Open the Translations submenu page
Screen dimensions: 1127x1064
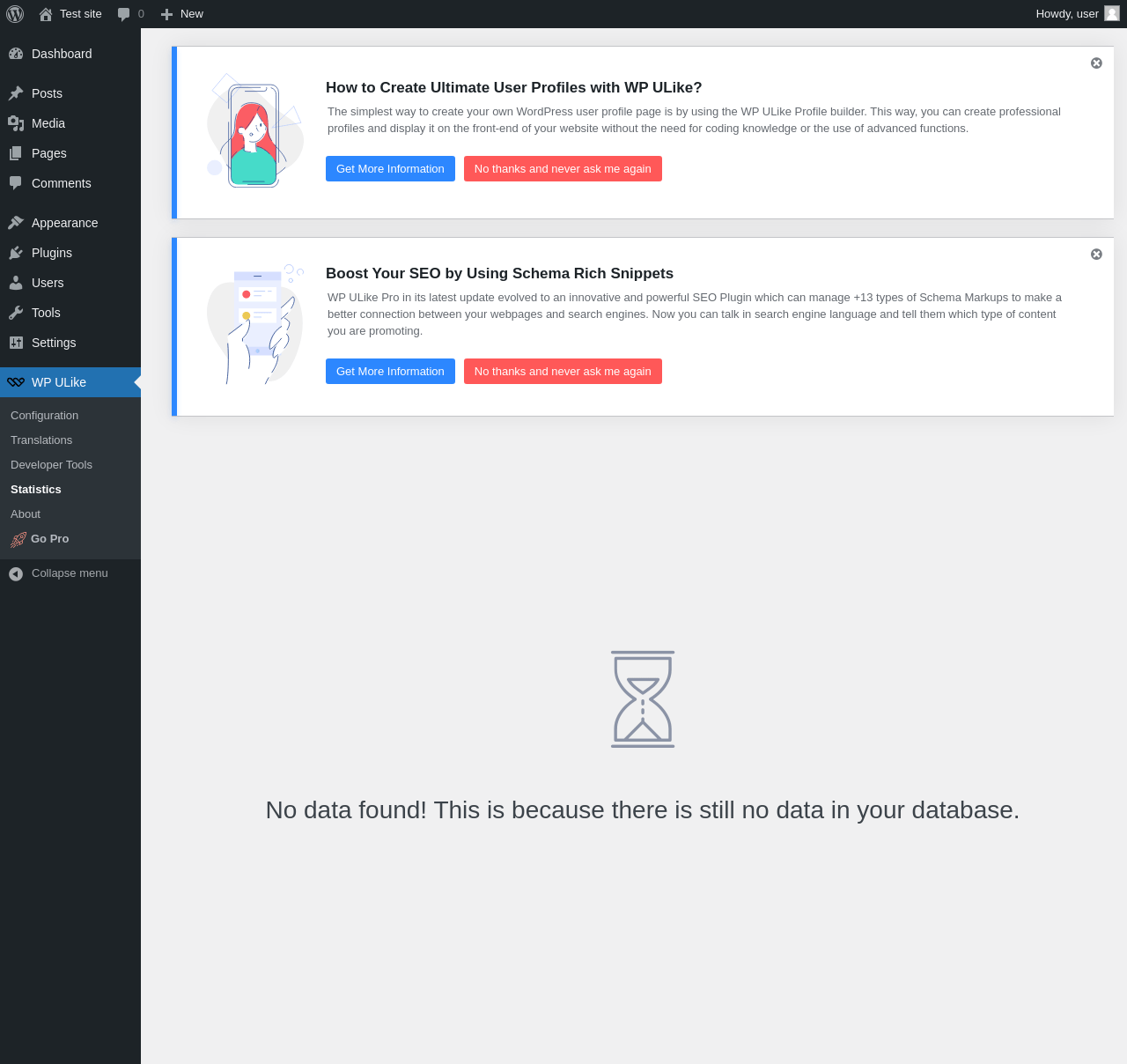pyautogui.click(x=70, y=440)
